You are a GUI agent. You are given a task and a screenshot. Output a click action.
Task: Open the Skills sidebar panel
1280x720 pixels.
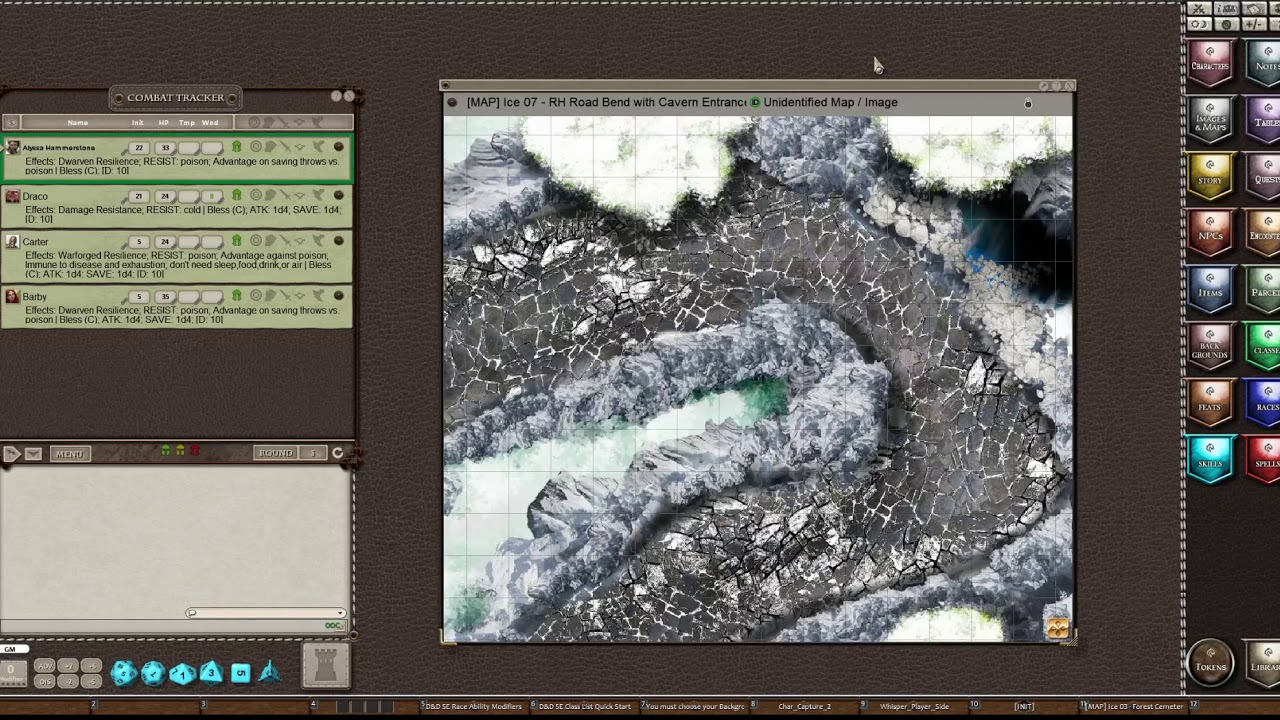(x=1210, y=457)
